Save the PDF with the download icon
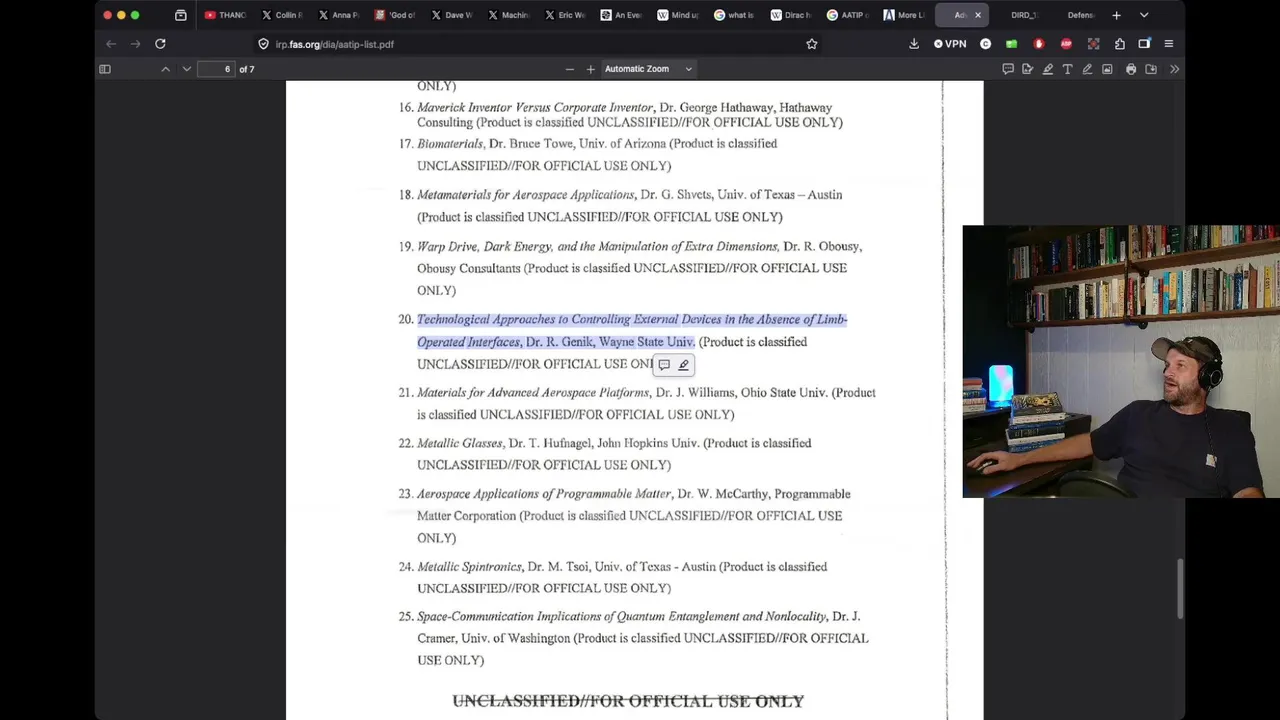The image size is (1280, 720). 1151,69
